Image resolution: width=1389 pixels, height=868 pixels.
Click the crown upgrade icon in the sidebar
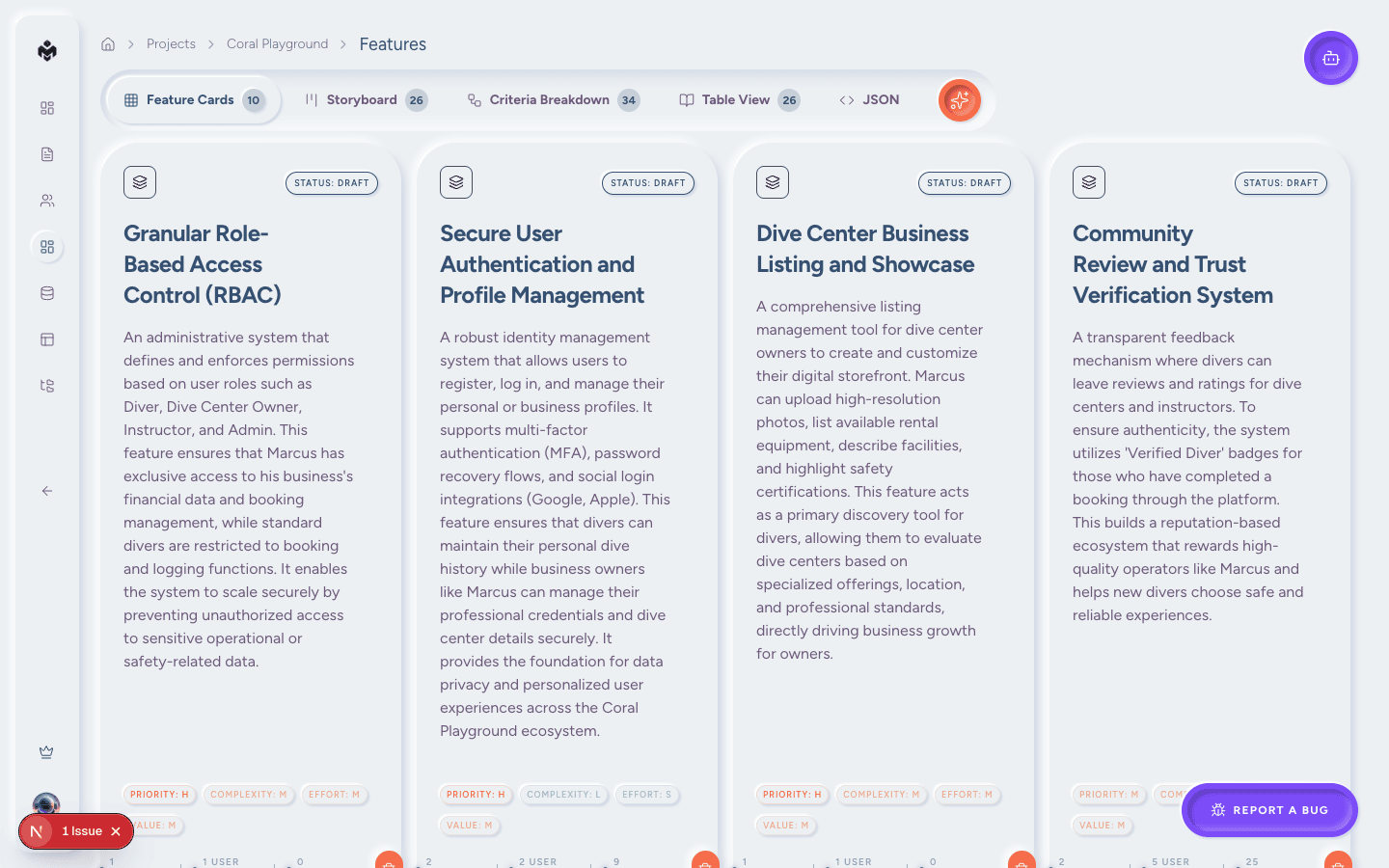tap(46, 752)
